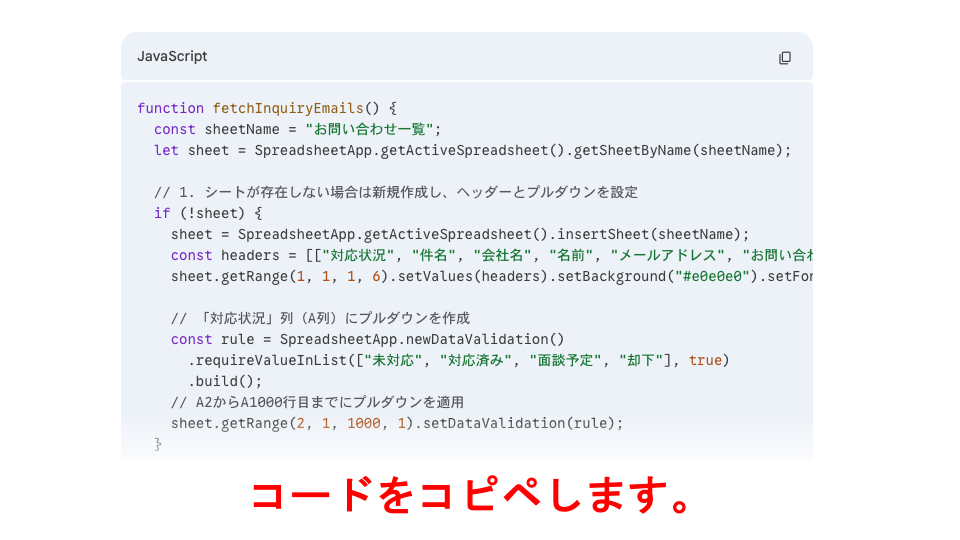Viewport: 960px width, 540px height.
Task: Click the 「対応状況」列 pulldown comment line
Action: 320,318
